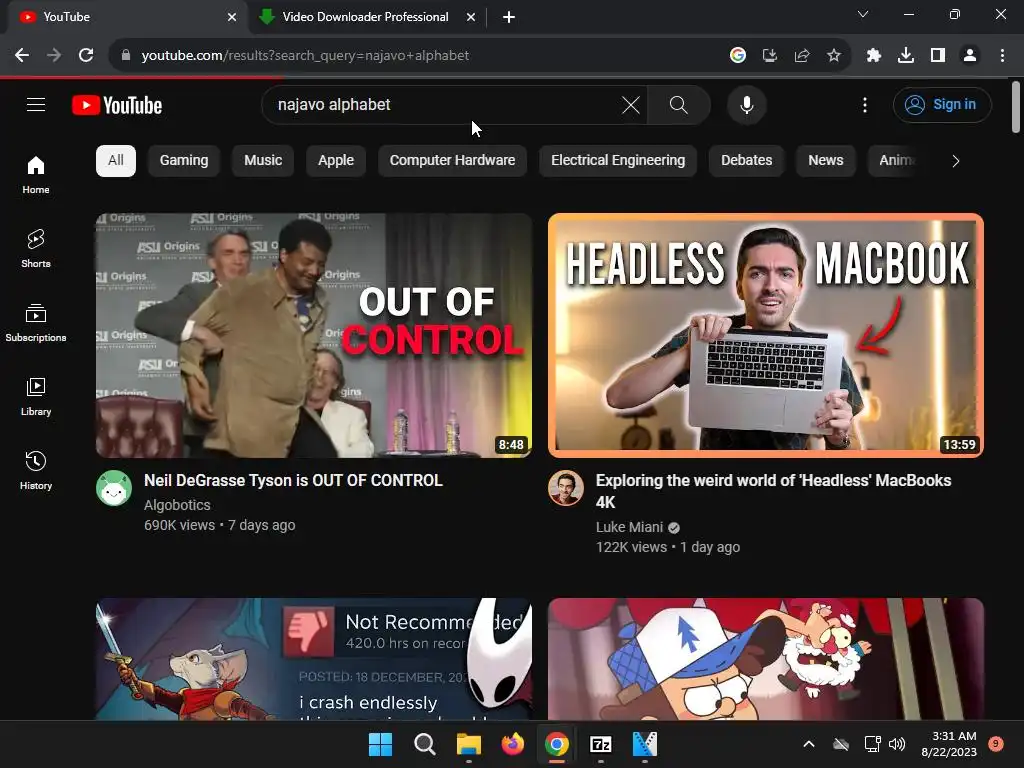Click the Sign in button
1024x768 pixels.
pos(942,104)
